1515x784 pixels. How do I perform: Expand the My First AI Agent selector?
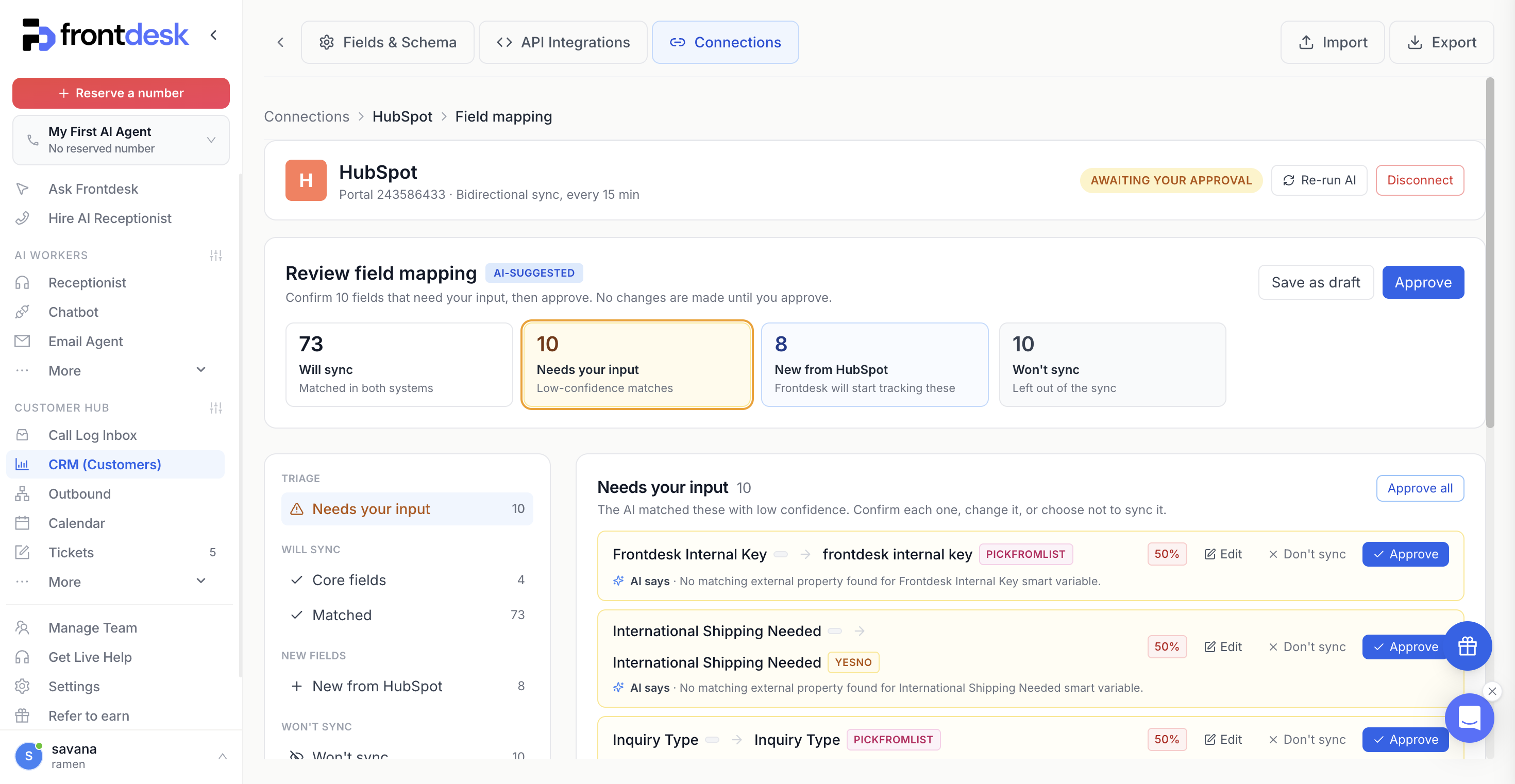pos(121,140)
